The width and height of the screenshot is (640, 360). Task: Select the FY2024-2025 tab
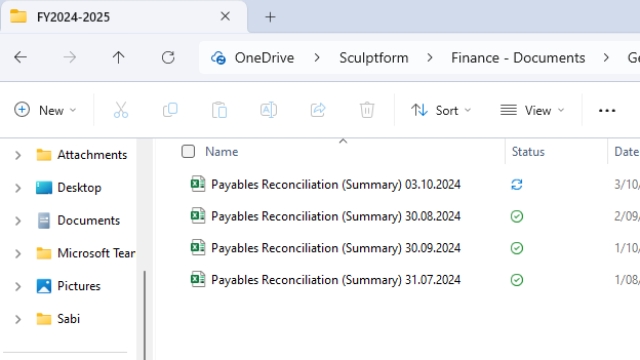[123, 17]
